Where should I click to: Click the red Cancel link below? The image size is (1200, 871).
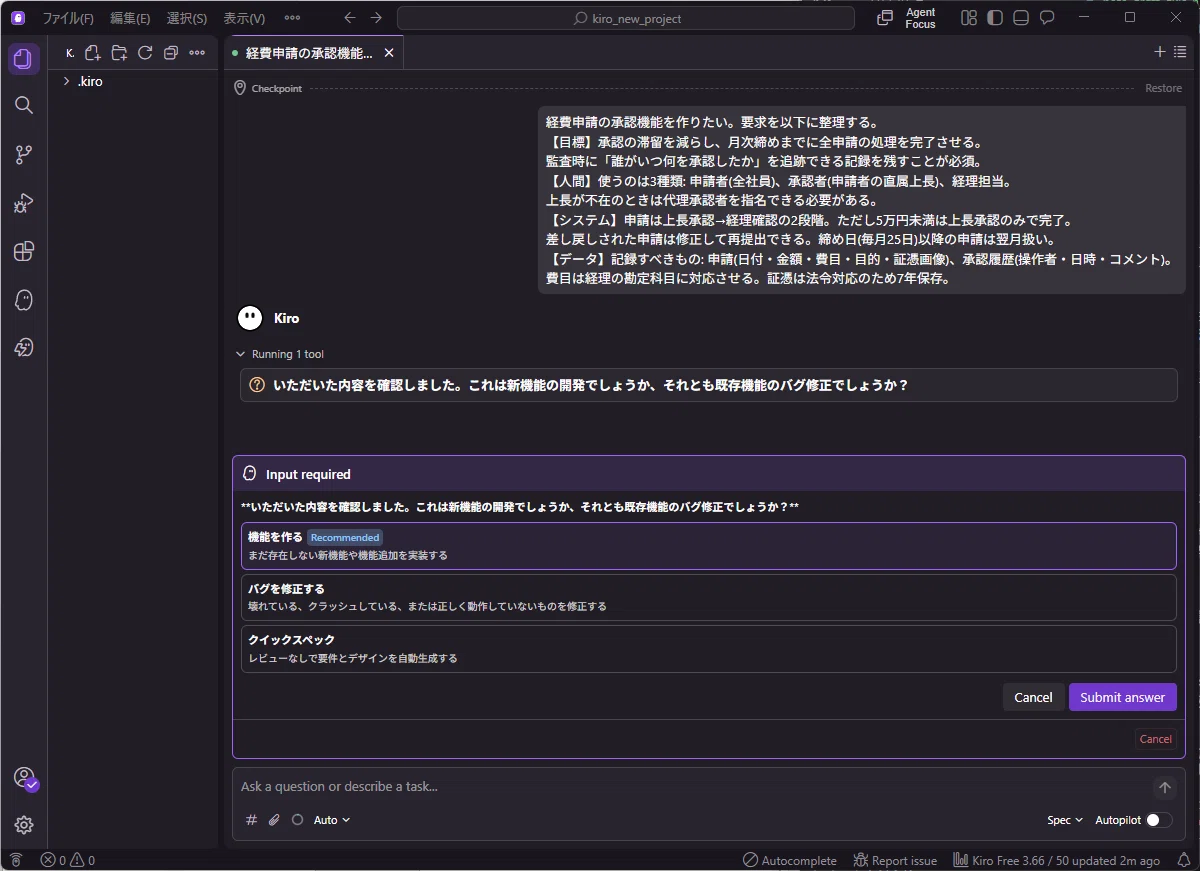coord(1155,739)
